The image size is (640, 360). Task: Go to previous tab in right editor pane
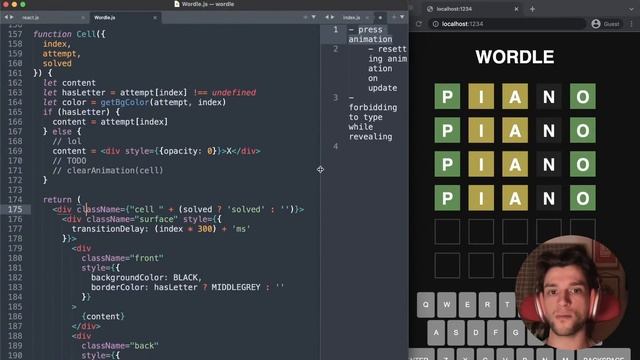[x=327, y=17]
